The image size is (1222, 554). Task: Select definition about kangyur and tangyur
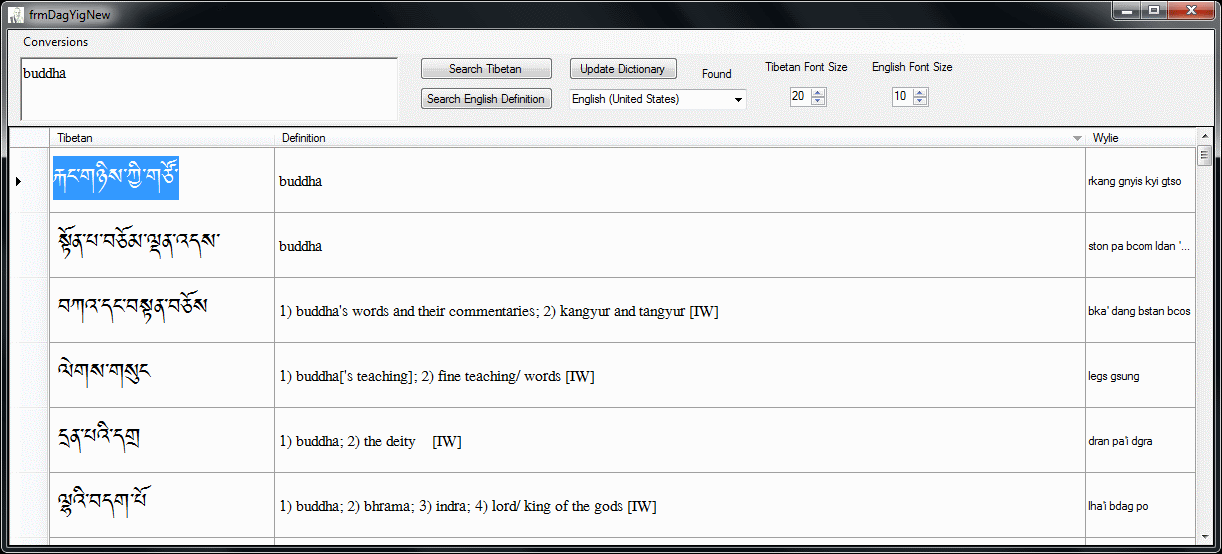click(680, 310)
